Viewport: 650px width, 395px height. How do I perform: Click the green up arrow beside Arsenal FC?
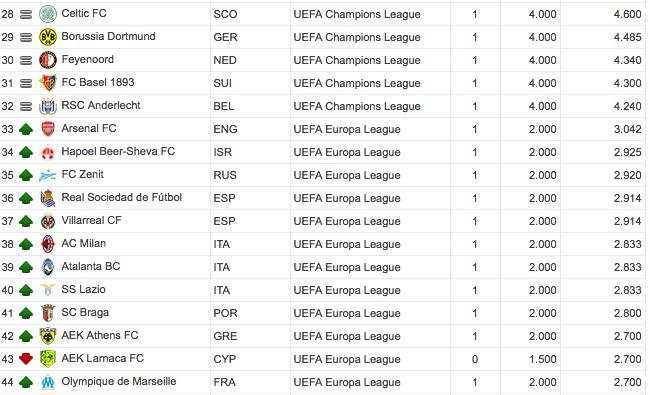point(26,129)
